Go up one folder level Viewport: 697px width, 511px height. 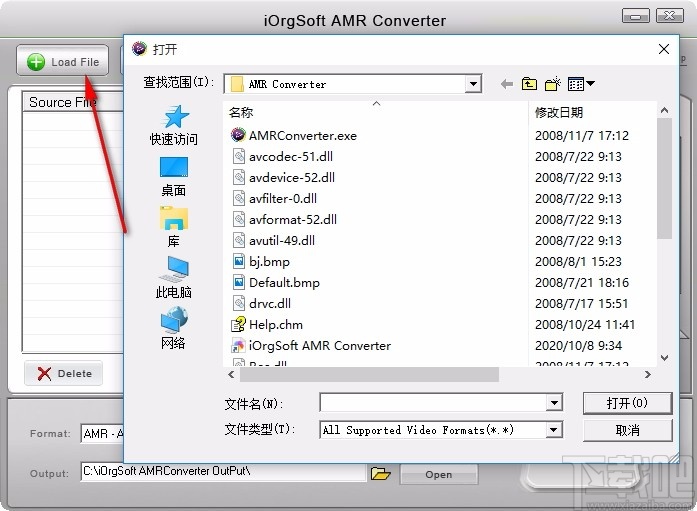pyautogui.click(x=529, y=84)
